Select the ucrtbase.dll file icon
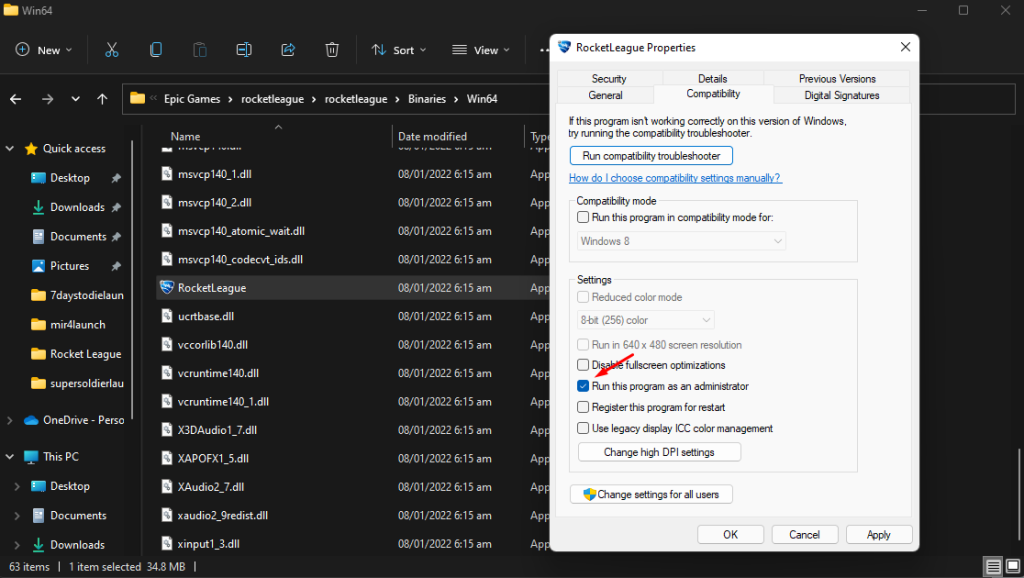 coord(167,316)
